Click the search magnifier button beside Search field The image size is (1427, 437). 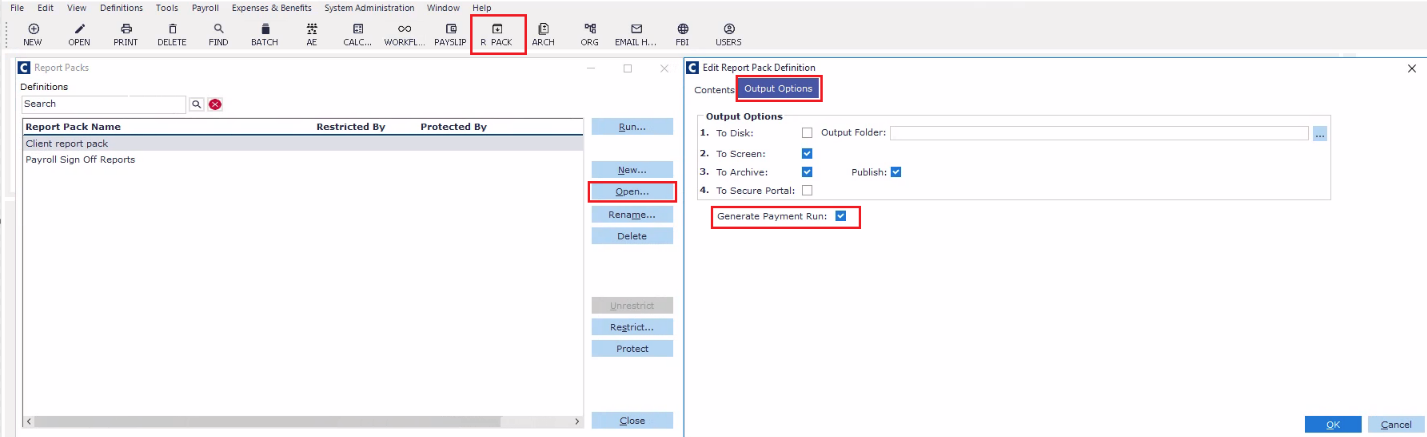[197, 104]
